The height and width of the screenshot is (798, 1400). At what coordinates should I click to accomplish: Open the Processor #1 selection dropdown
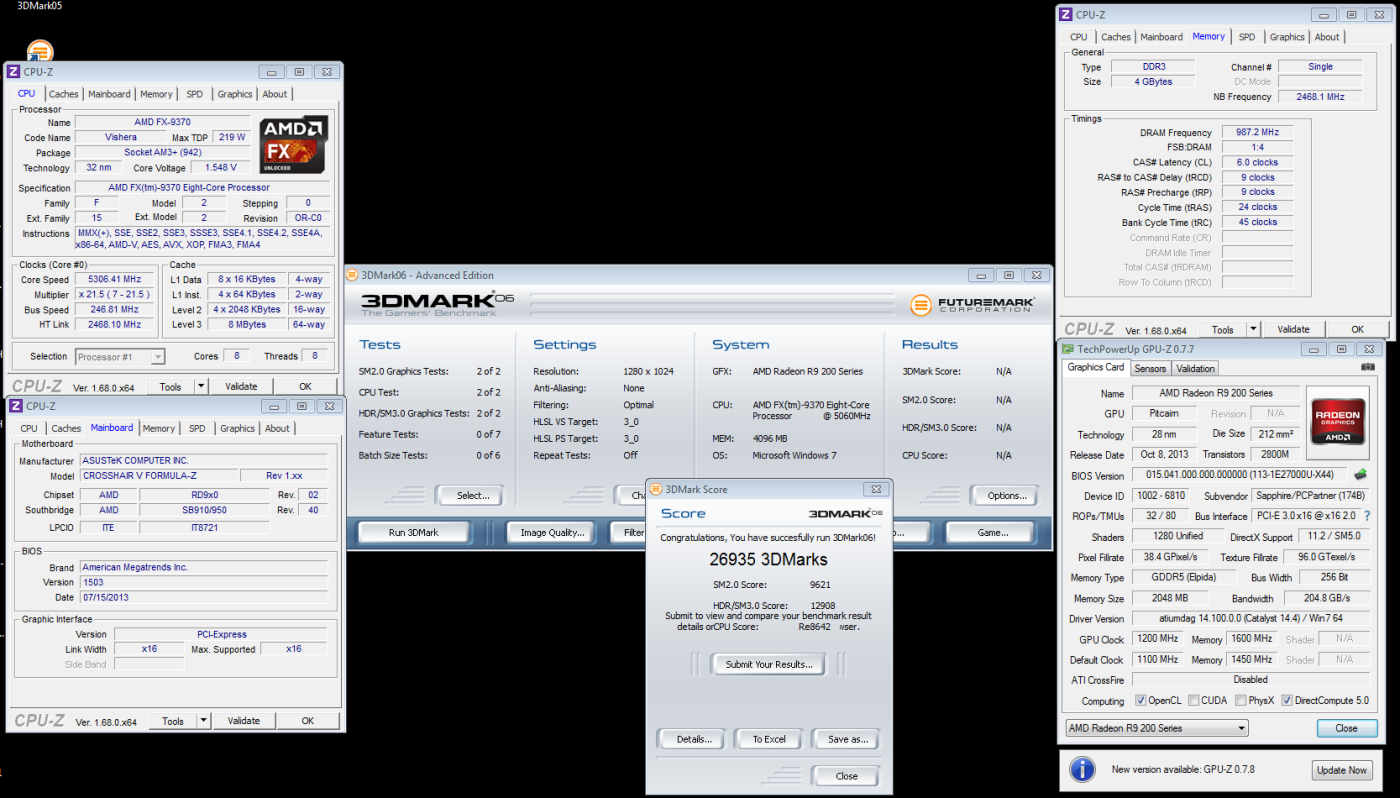[119, 356]
